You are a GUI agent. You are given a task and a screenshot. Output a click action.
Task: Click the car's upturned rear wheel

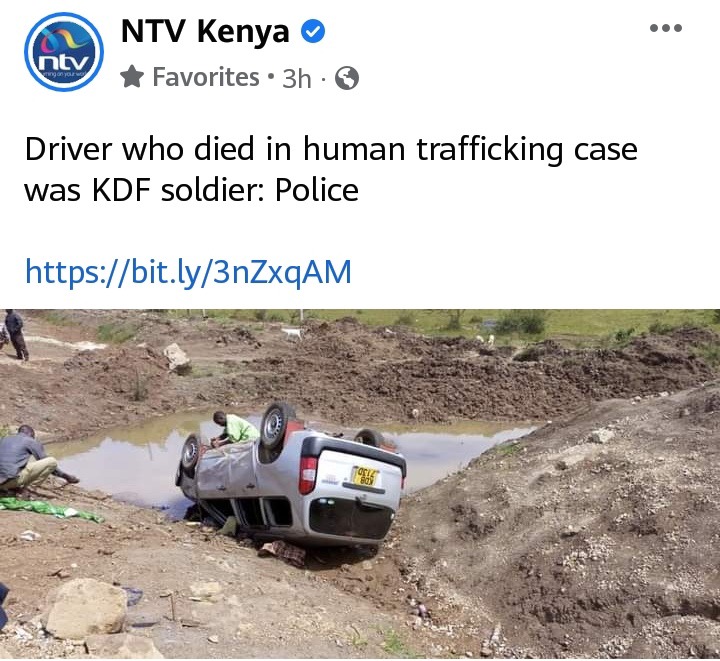[x=276, y=425]
